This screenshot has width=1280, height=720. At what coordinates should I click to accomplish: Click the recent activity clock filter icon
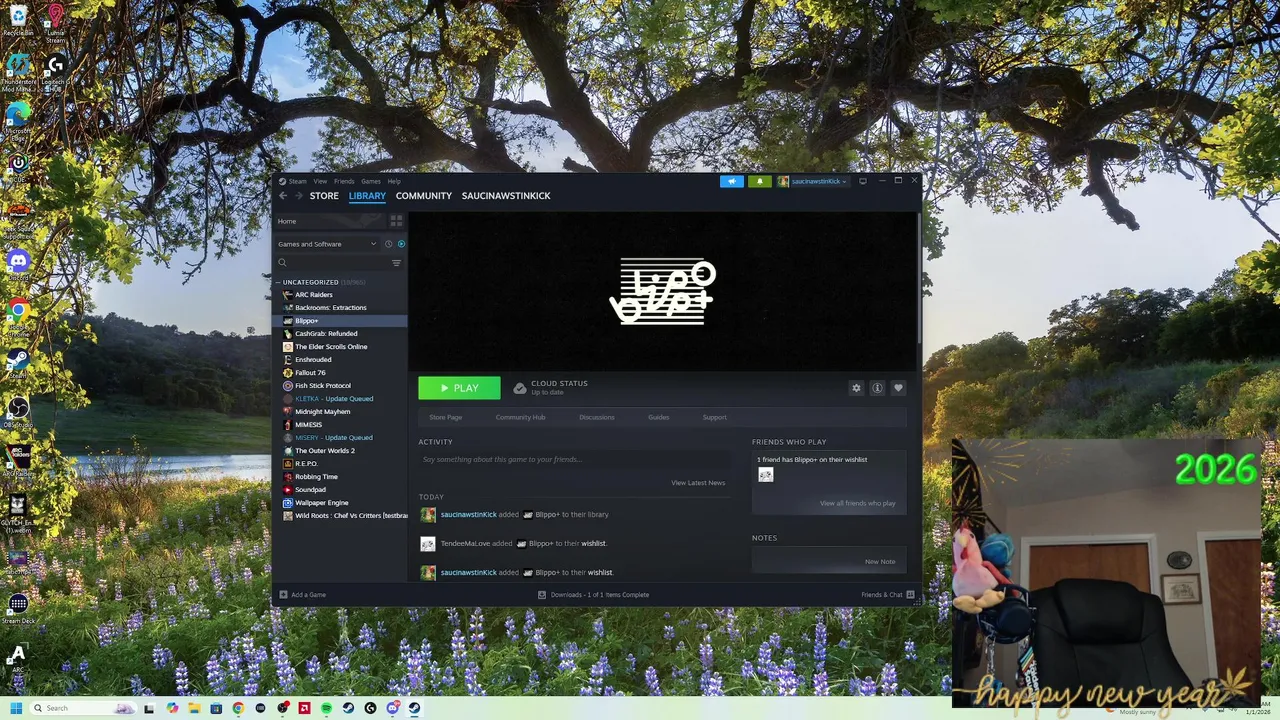pyautogui.click(x=389, y=244)
